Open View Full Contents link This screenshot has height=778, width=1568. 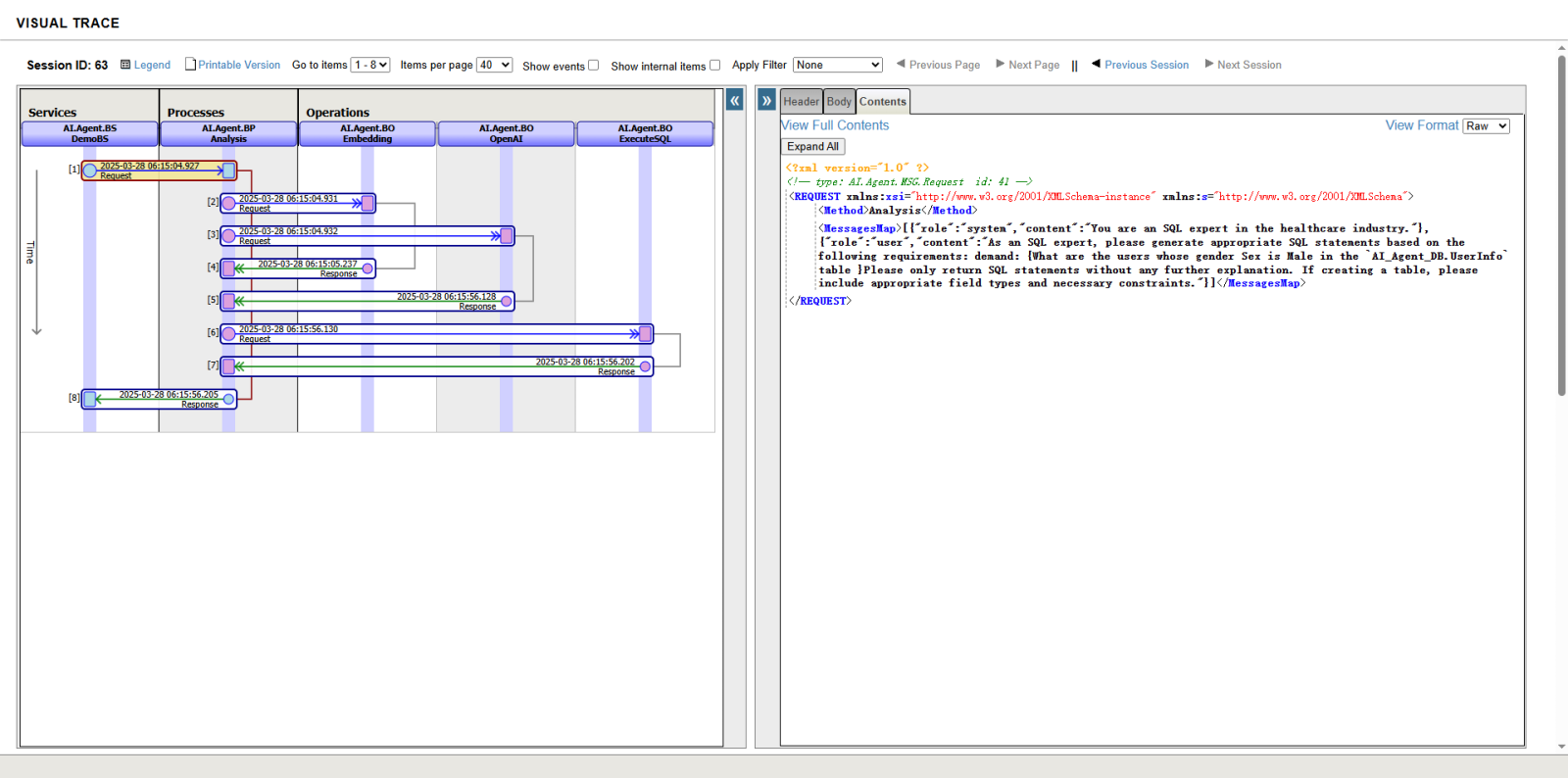[x=835, y=125]
